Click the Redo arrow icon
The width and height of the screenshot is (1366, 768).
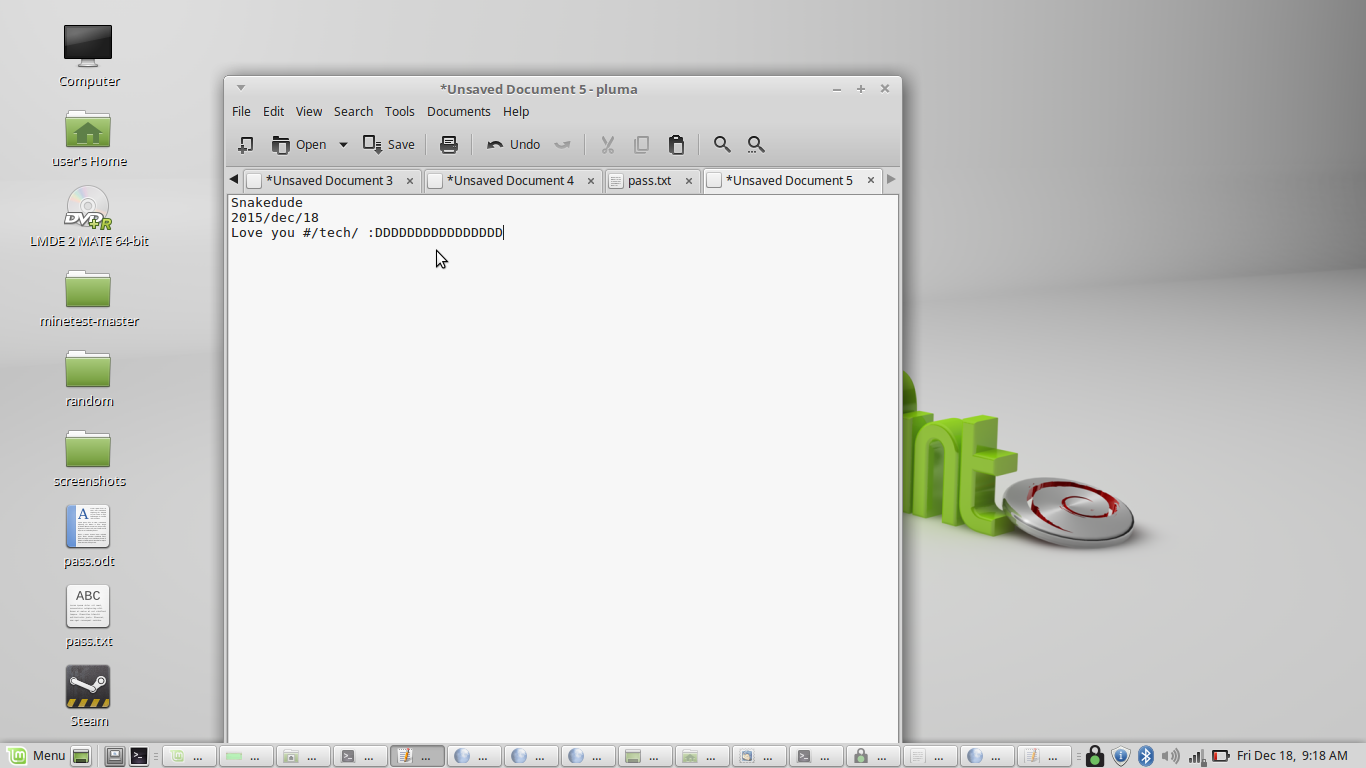tap(563, 145)
